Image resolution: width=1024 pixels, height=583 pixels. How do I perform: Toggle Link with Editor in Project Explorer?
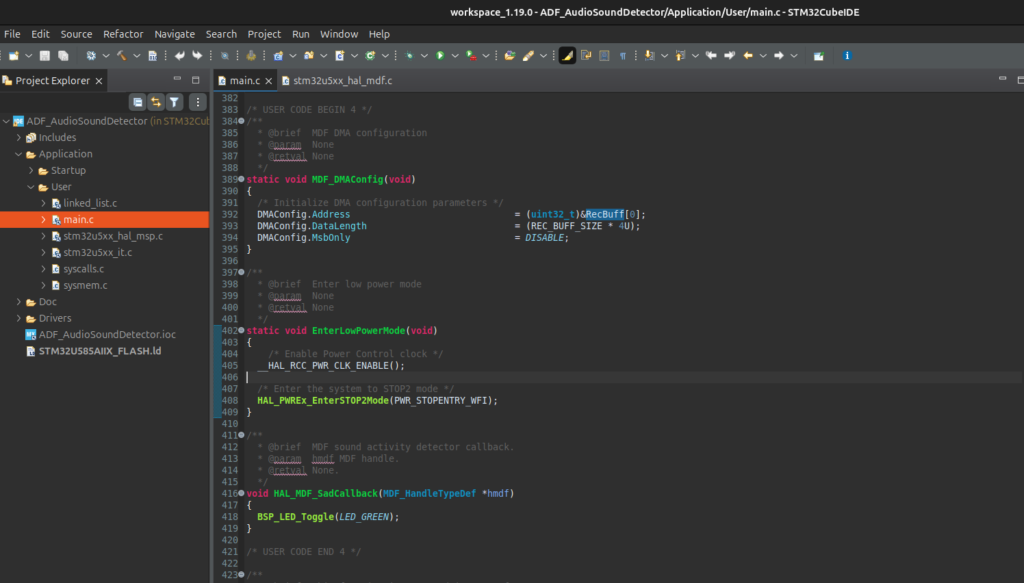pos(155,102)
